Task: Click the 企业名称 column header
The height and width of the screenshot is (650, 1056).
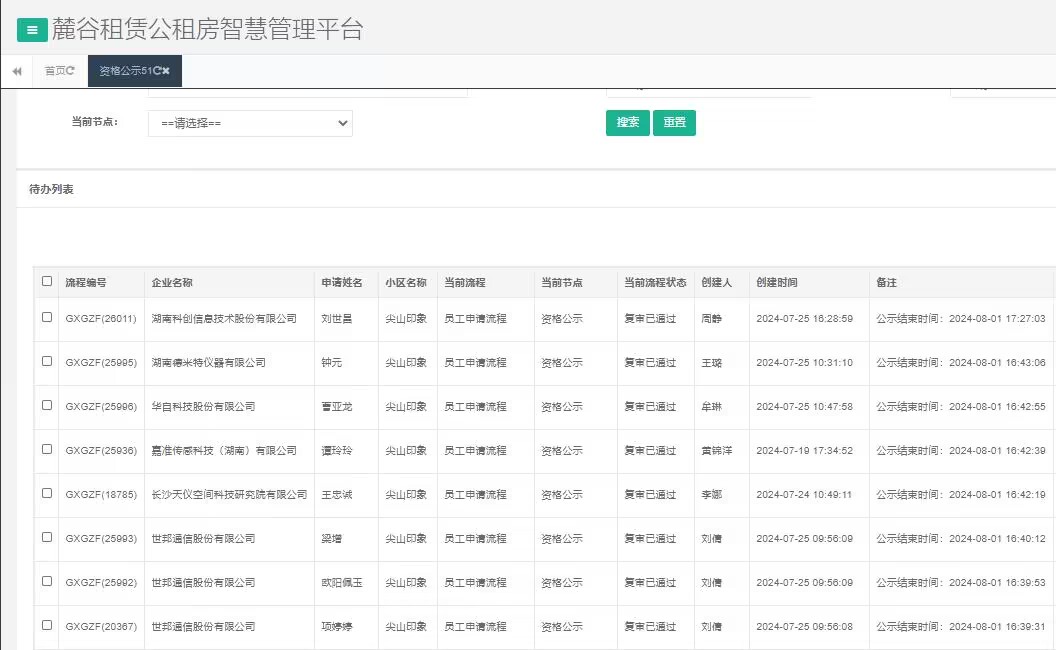Action: 172,283
